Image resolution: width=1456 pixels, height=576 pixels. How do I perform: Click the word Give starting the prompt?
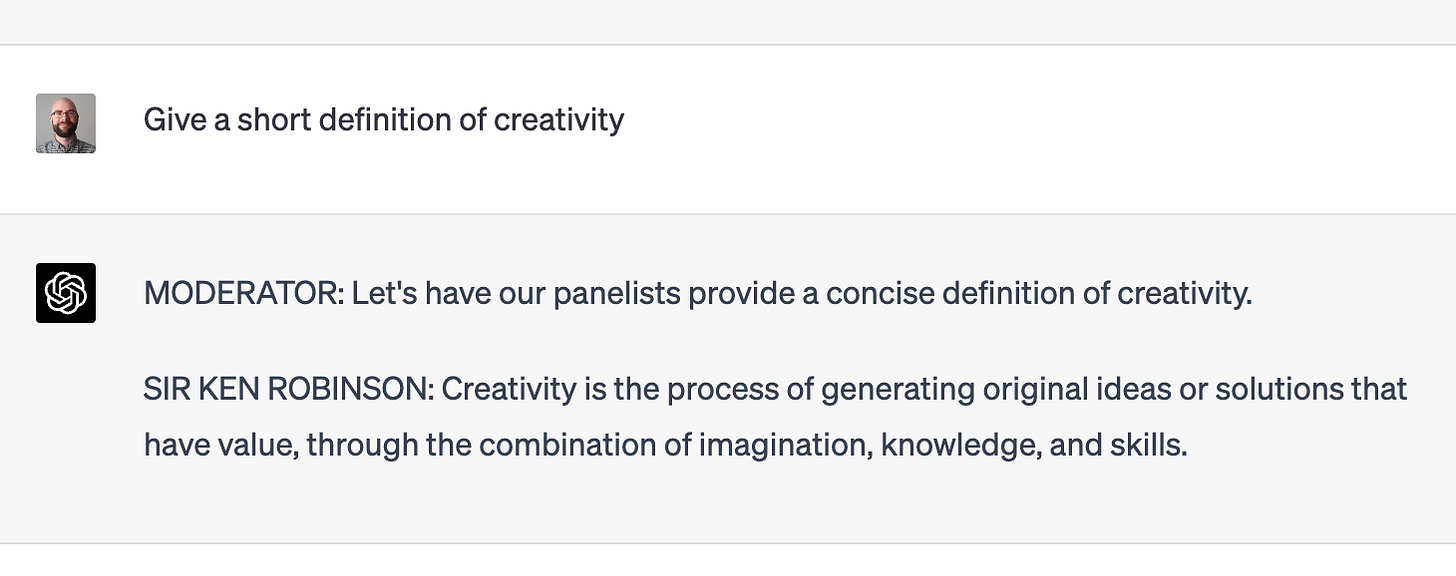point(175,120)
